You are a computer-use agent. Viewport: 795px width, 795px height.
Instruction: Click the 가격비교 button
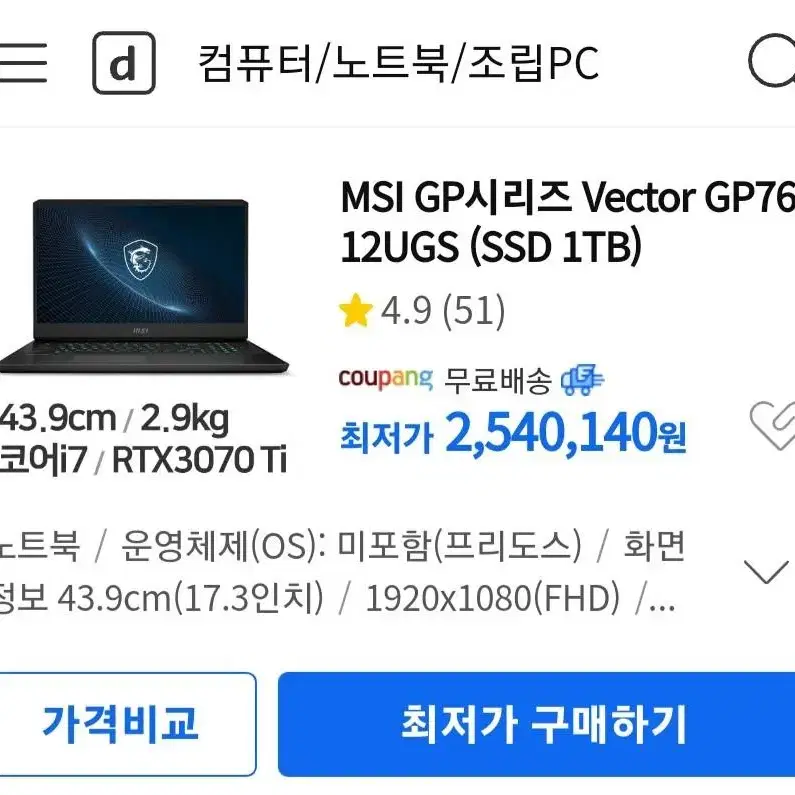tap(120, 724)
